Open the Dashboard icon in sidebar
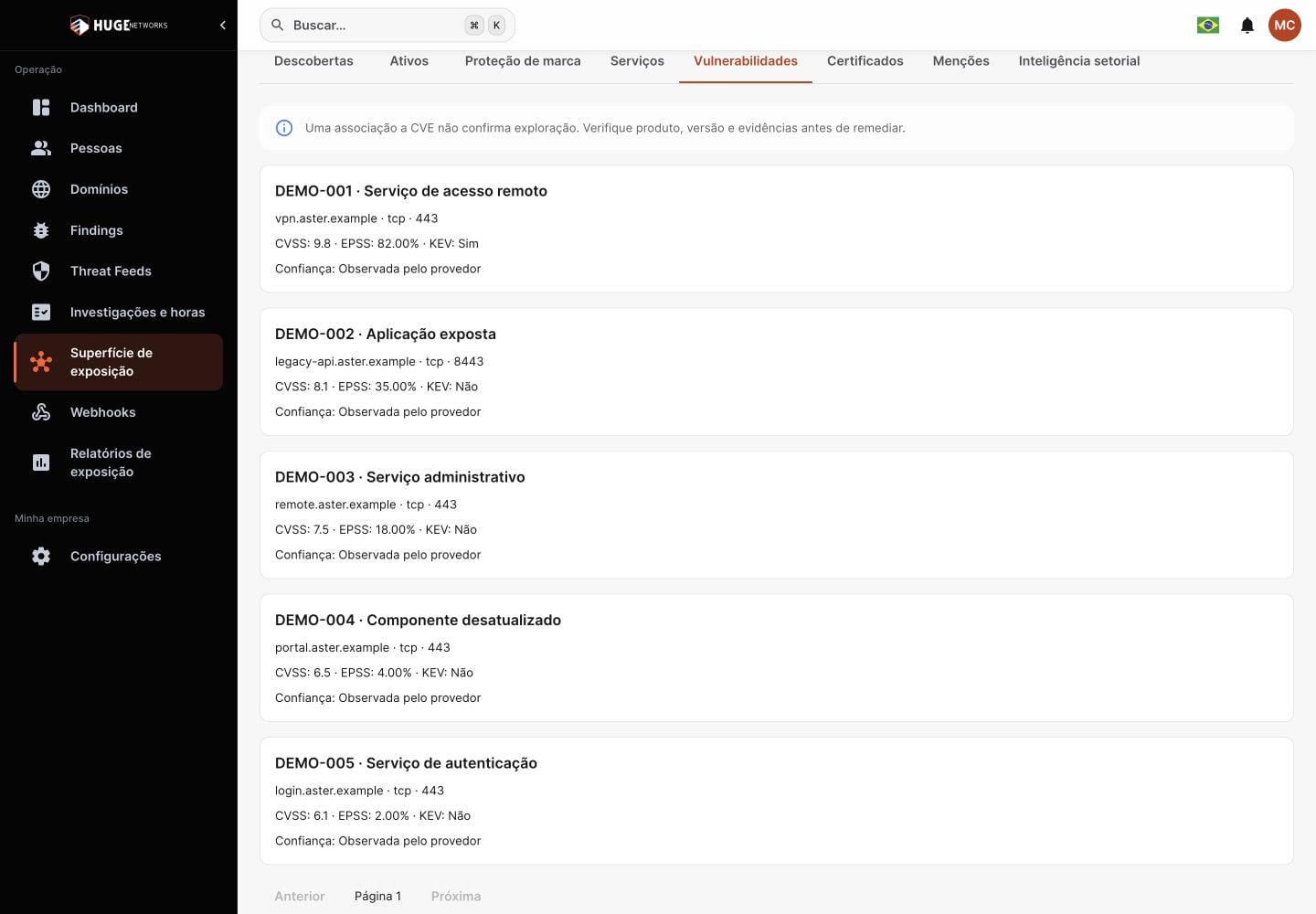This screenshot has height=914, width=1316. pos(41,107)
